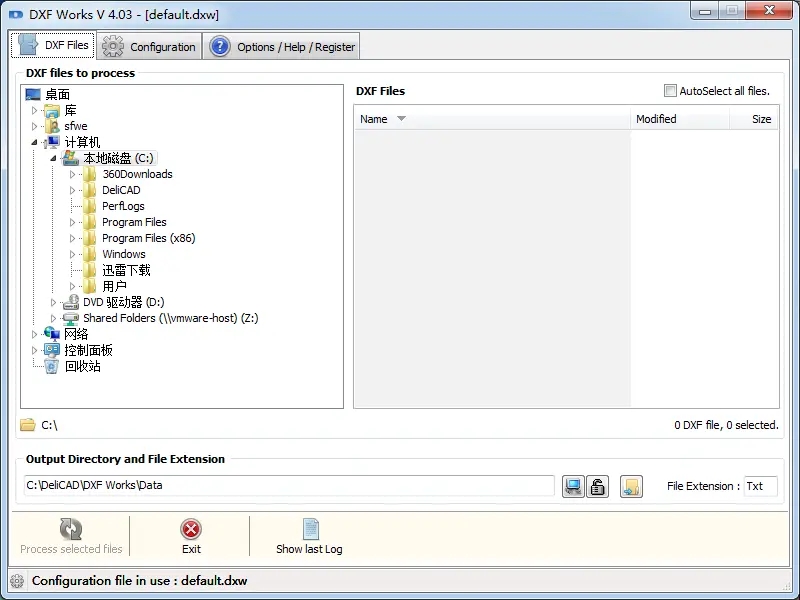Image resolution: width=800 pixels, height=600 pixels.
Task: Click the gear icon in status bar
Action: [x=17, y=581]
